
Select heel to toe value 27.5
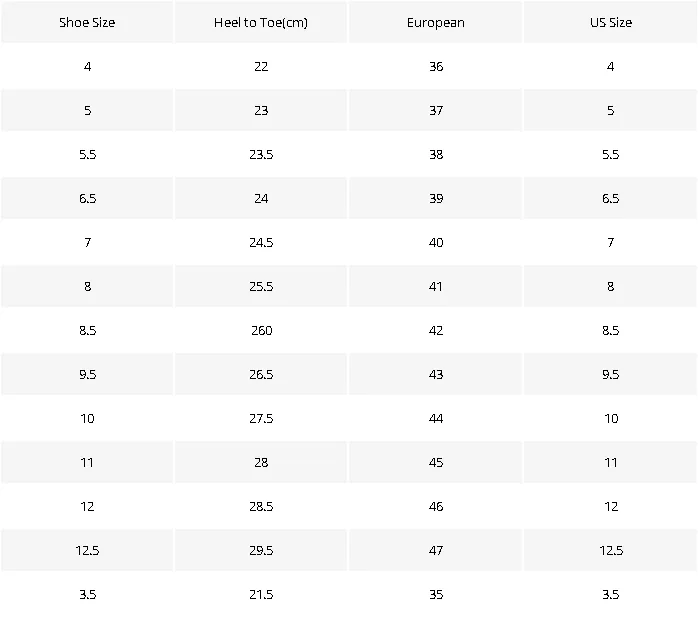tap(261, 418)
